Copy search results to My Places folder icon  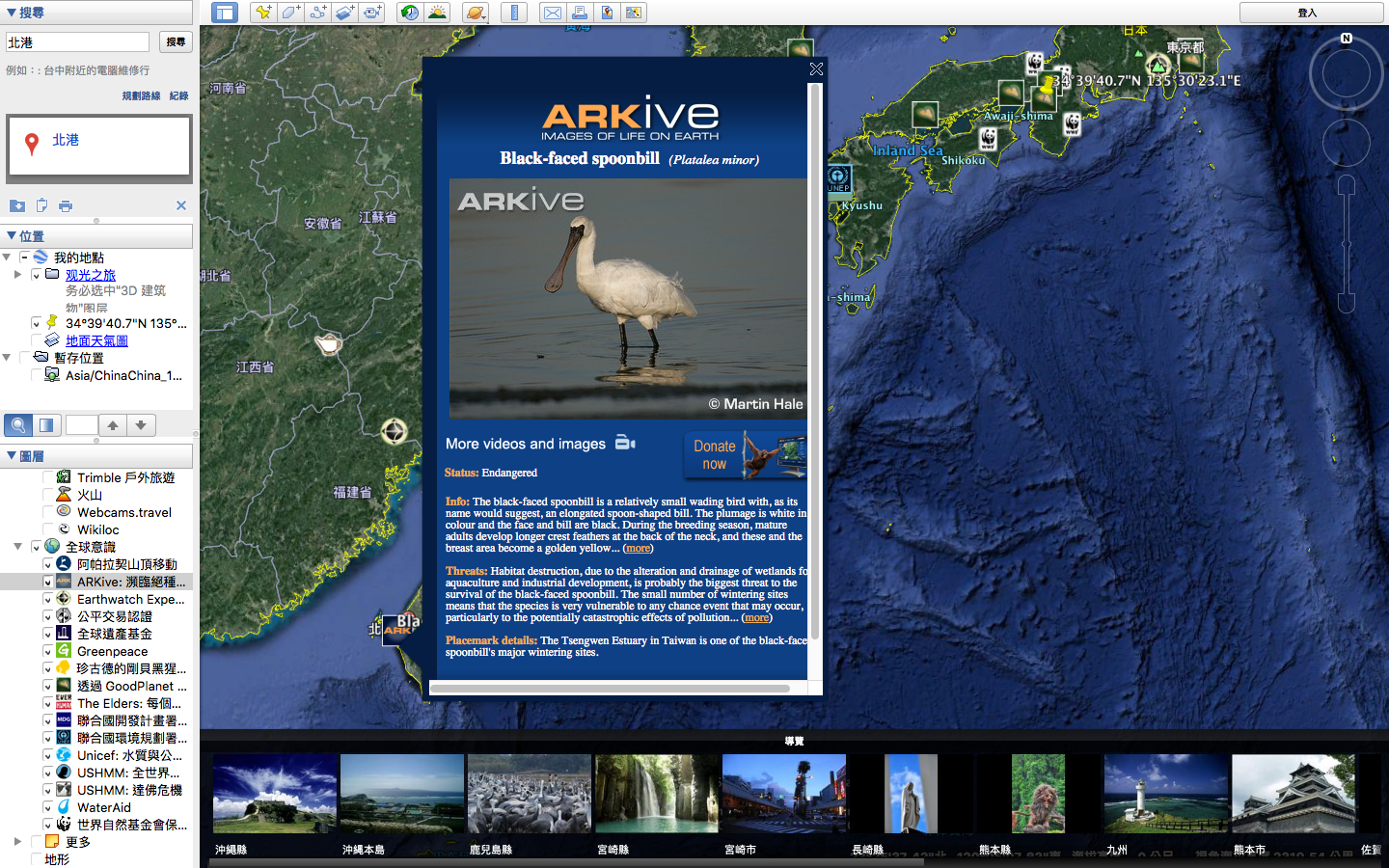coord(17,205)
